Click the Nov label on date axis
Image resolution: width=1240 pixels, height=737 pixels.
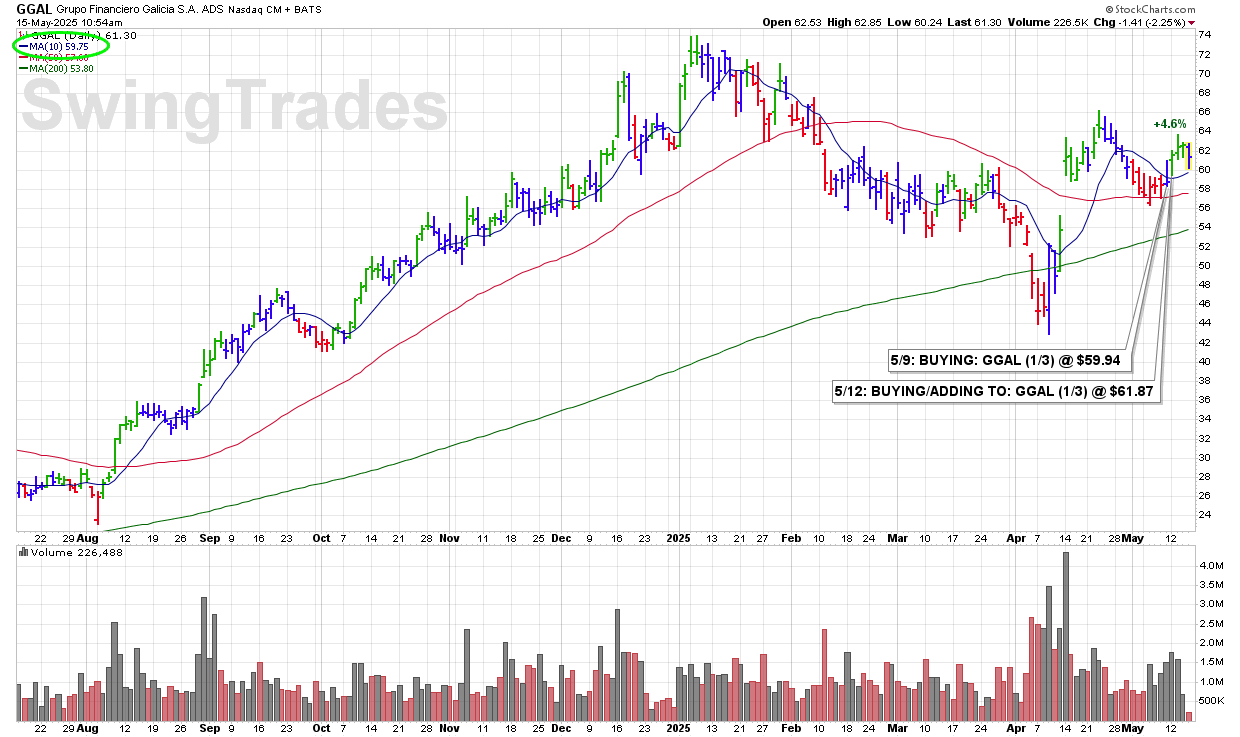click(451, 536)
